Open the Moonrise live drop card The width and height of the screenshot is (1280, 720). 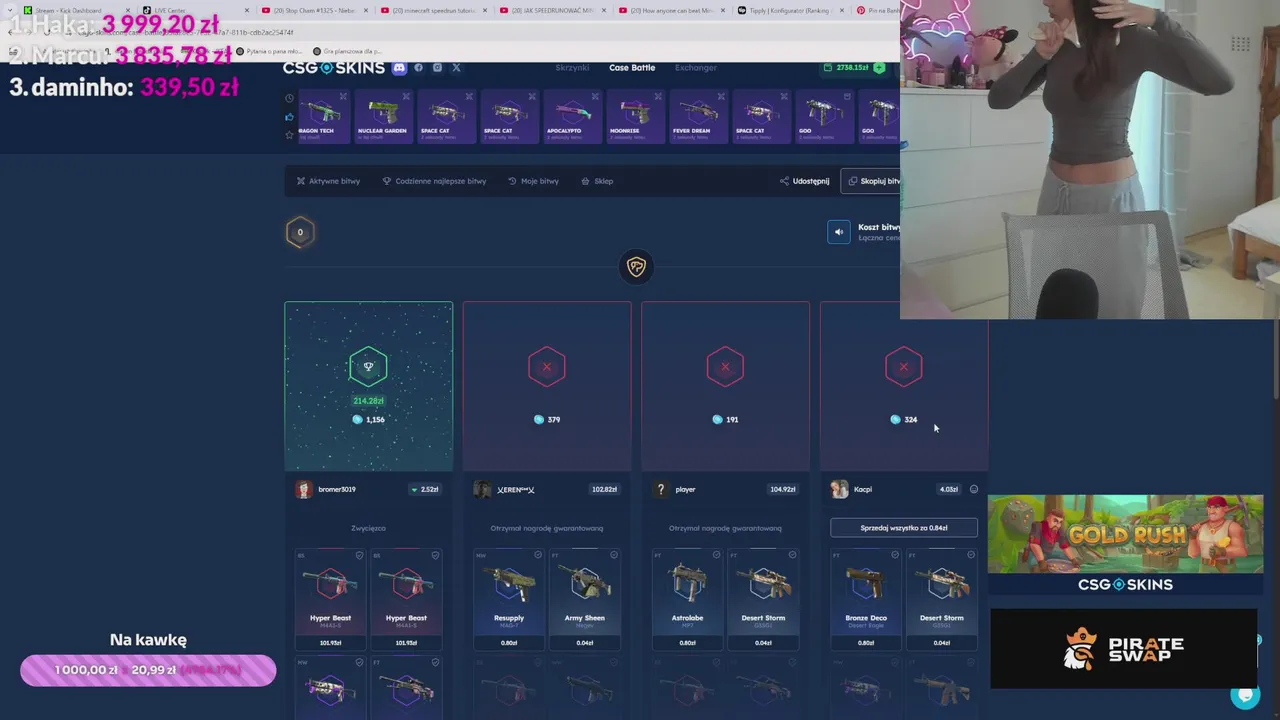point(634,117)
